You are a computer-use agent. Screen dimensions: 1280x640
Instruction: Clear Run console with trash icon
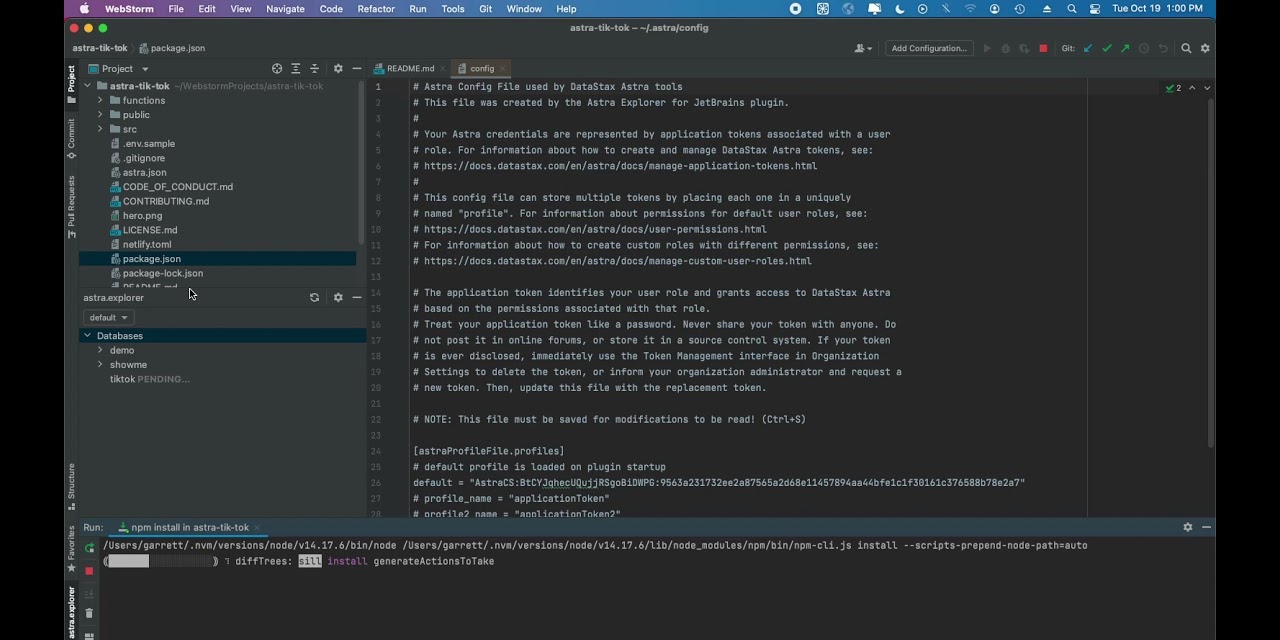[89, 613]
